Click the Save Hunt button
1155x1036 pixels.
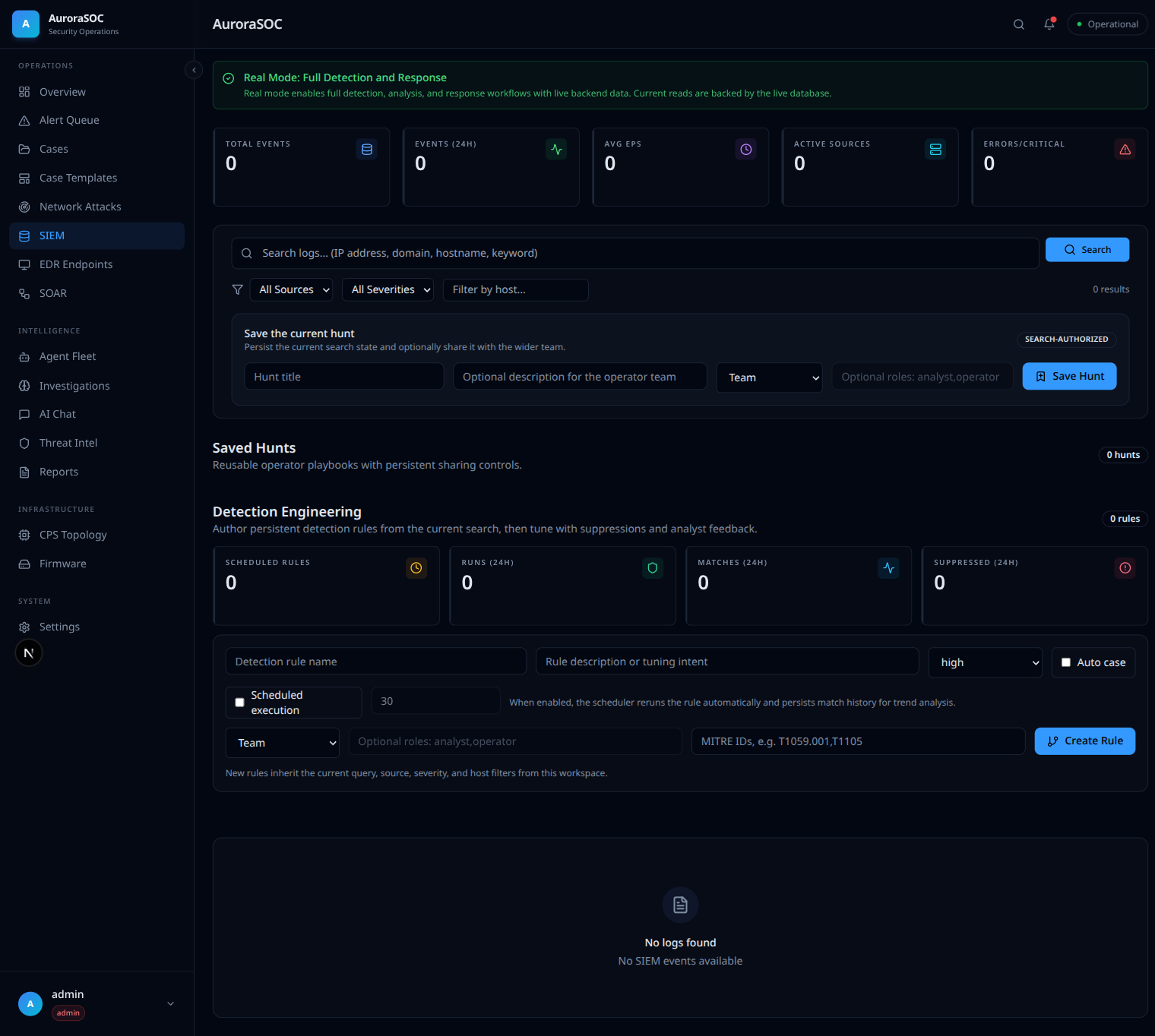1069,376
